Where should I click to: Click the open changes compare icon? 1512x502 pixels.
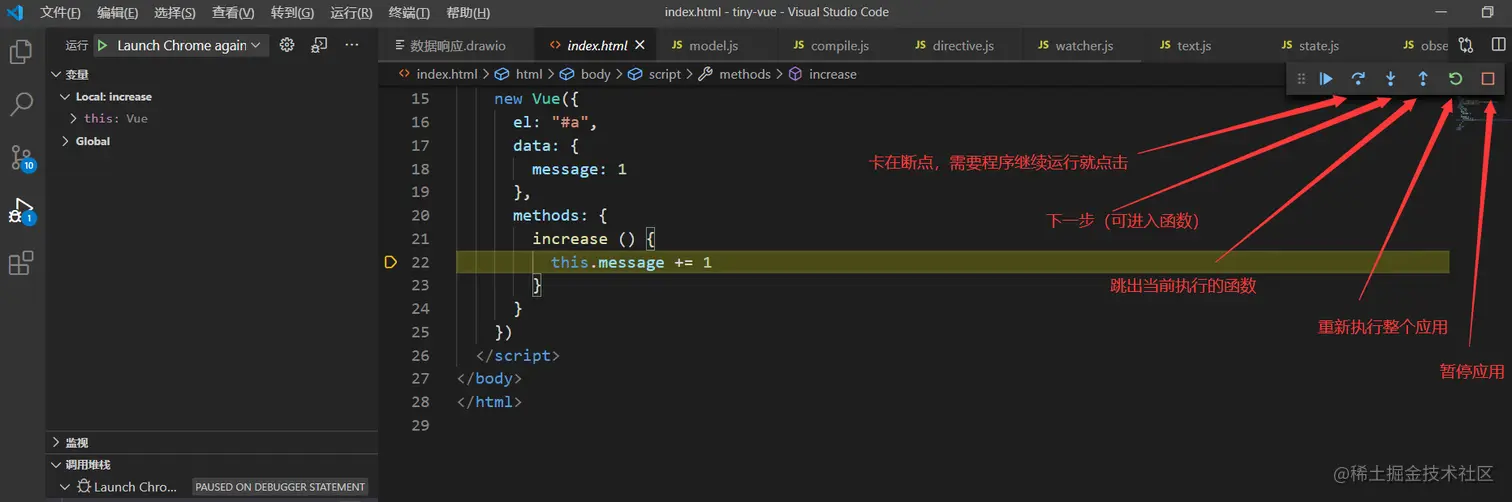pyautogui.click(x=1466, y=45)
